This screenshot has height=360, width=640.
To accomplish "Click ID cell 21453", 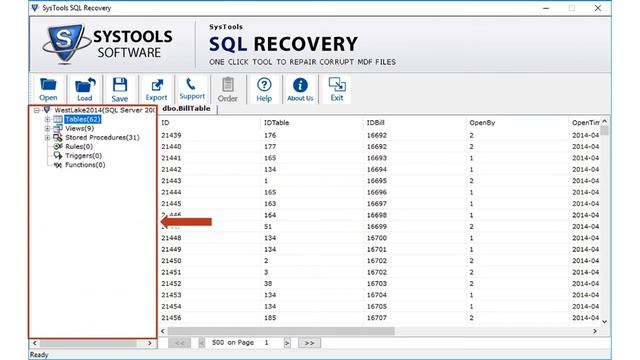I will 171,295.
